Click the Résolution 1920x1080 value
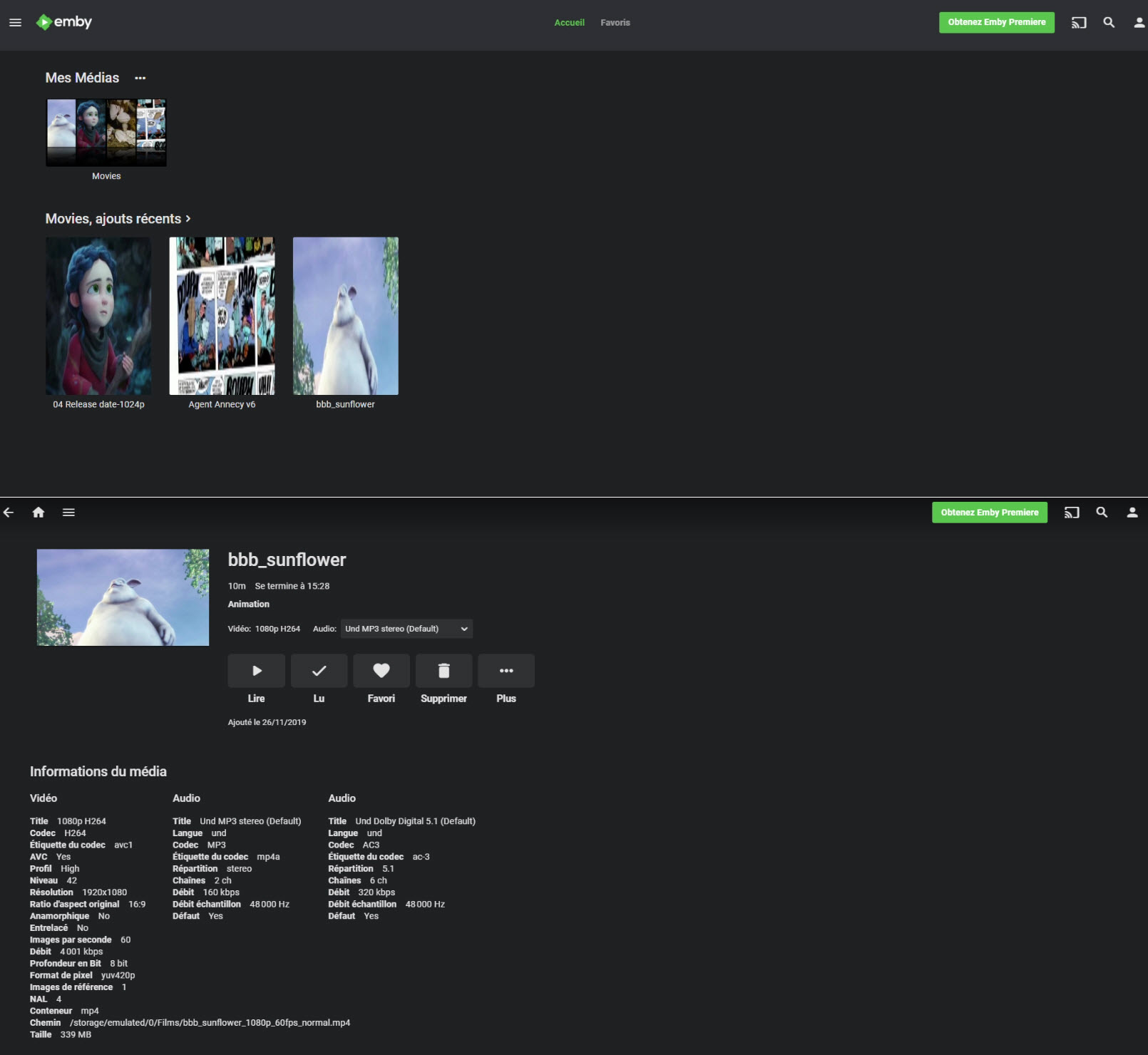 pos(105,892)
